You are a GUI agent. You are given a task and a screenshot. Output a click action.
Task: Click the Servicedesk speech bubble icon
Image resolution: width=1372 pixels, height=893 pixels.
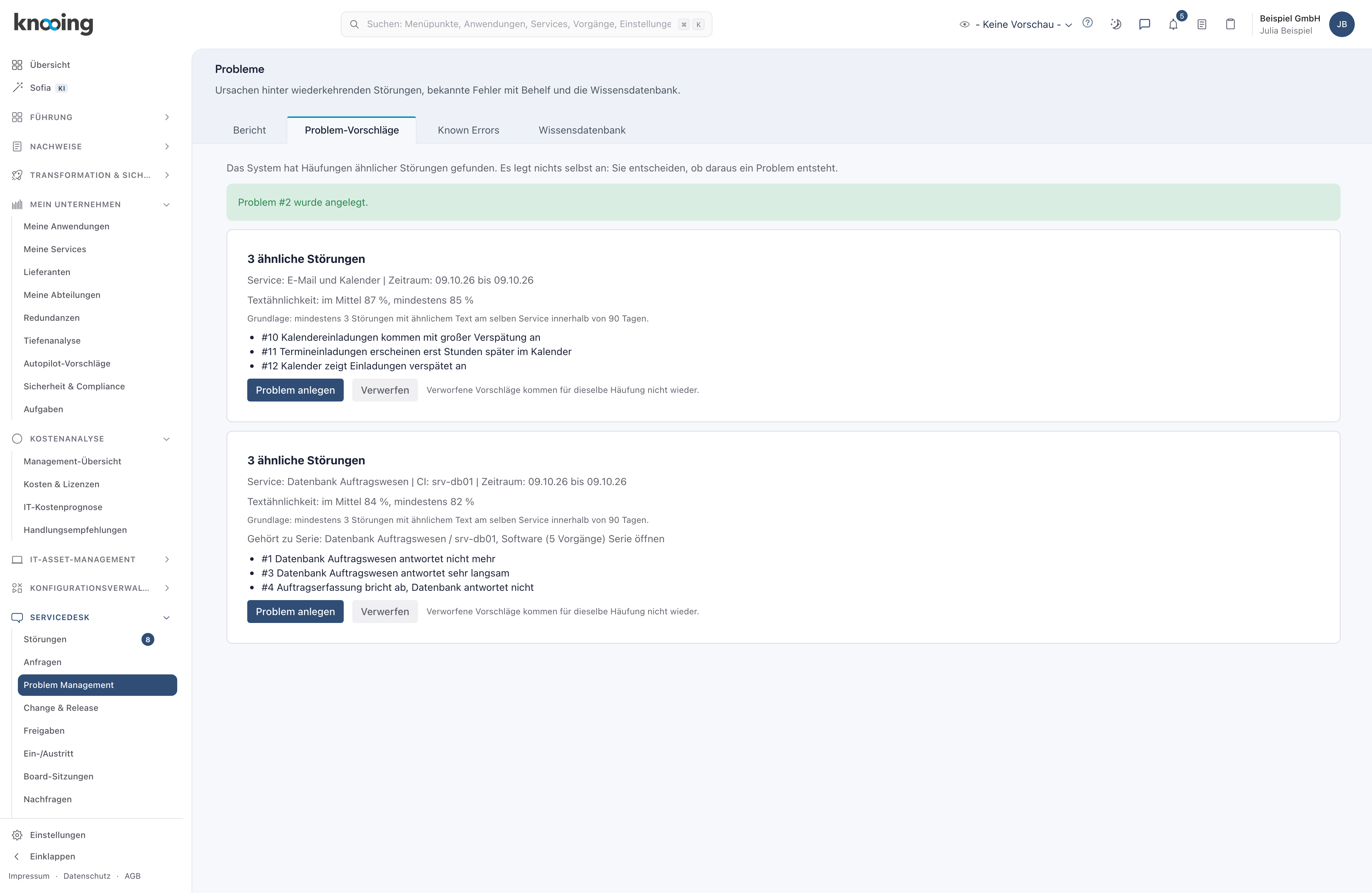(17, 618)
